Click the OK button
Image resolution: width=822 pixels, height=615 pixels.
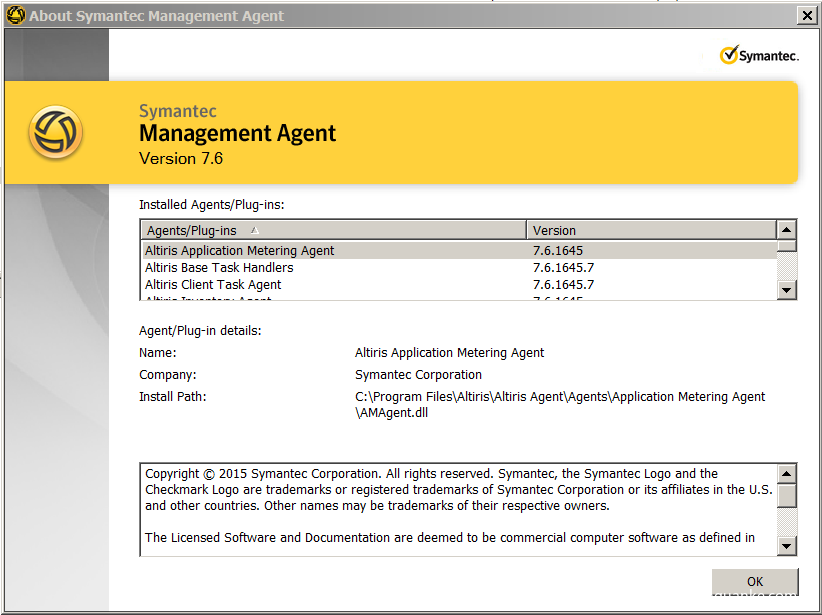tap(755, 581)
